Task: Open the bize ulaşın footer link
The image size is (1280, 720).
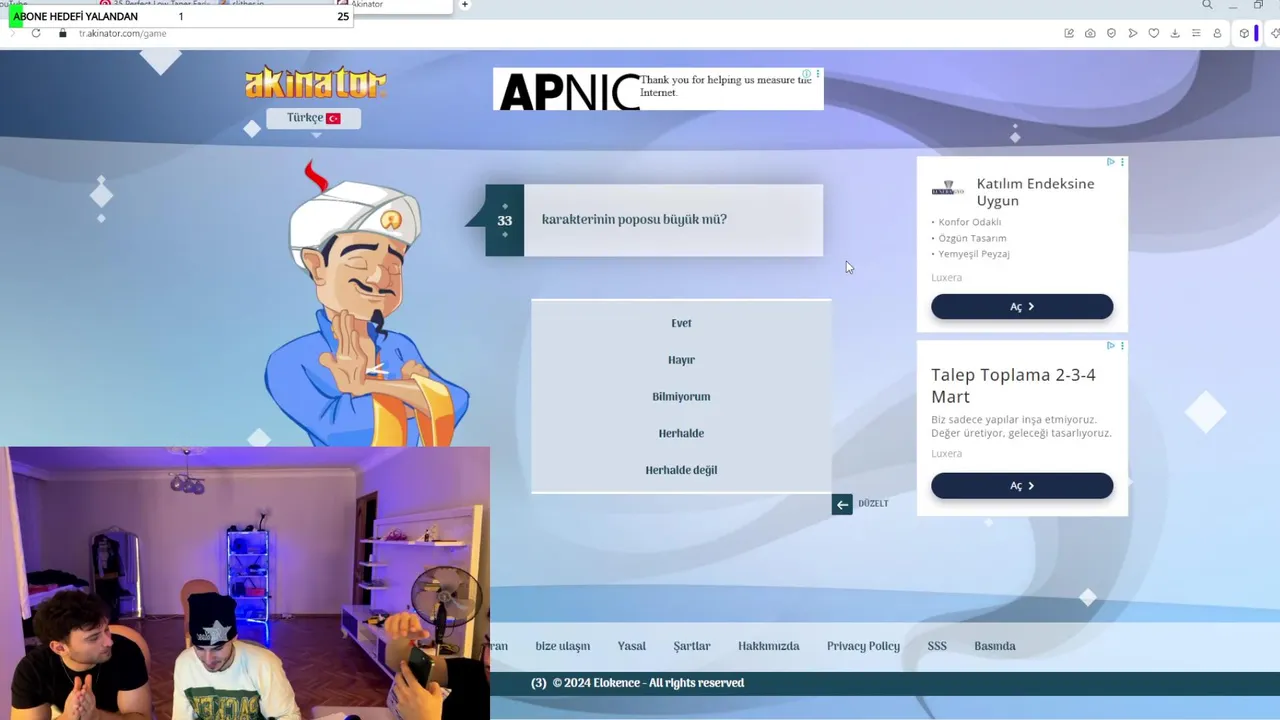Action: click(563, 646)
